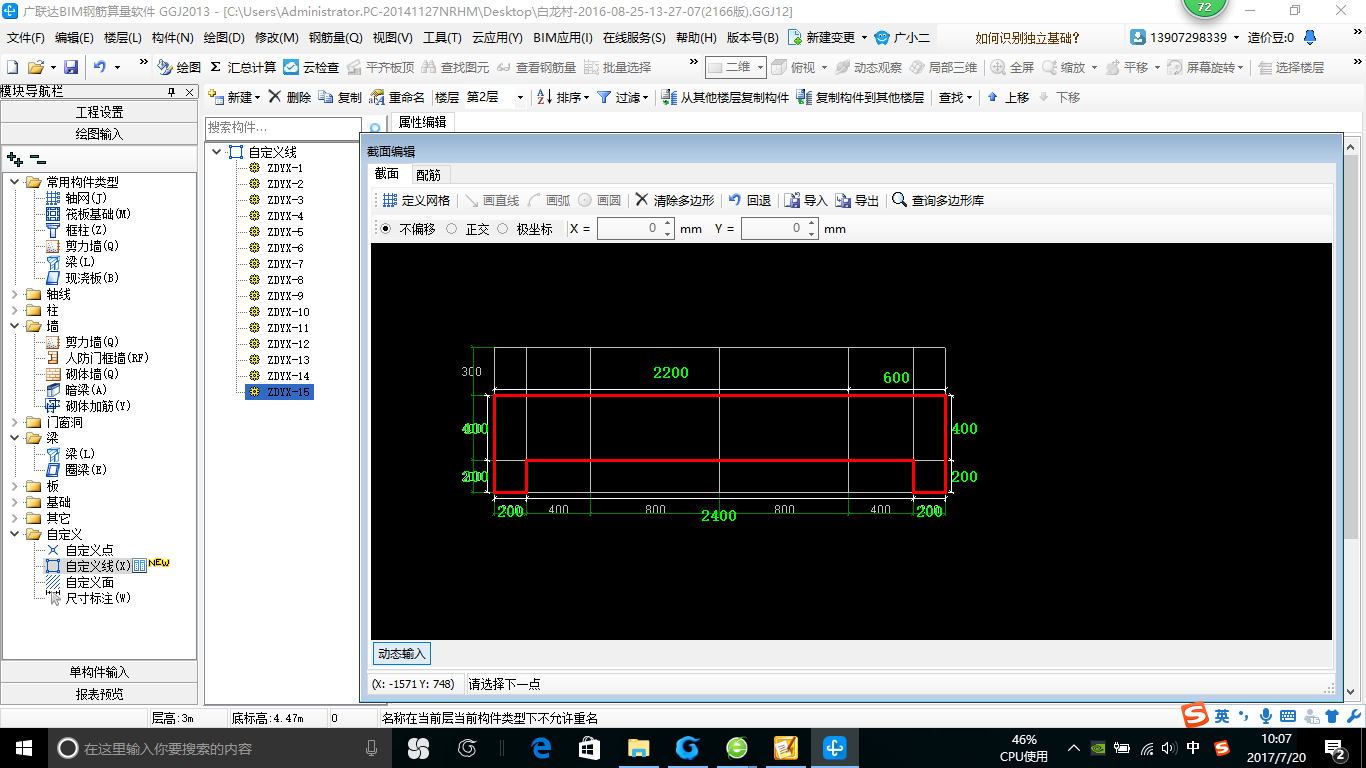The height and width of the screenshot is (768, 1366).
Task: Collapse all tree nodes minus icon
Action: coord(37,158)
